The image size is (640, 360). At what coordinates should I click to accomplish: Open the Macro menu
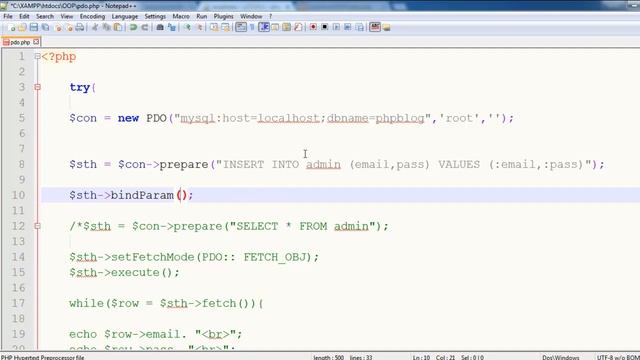point(181,16)
